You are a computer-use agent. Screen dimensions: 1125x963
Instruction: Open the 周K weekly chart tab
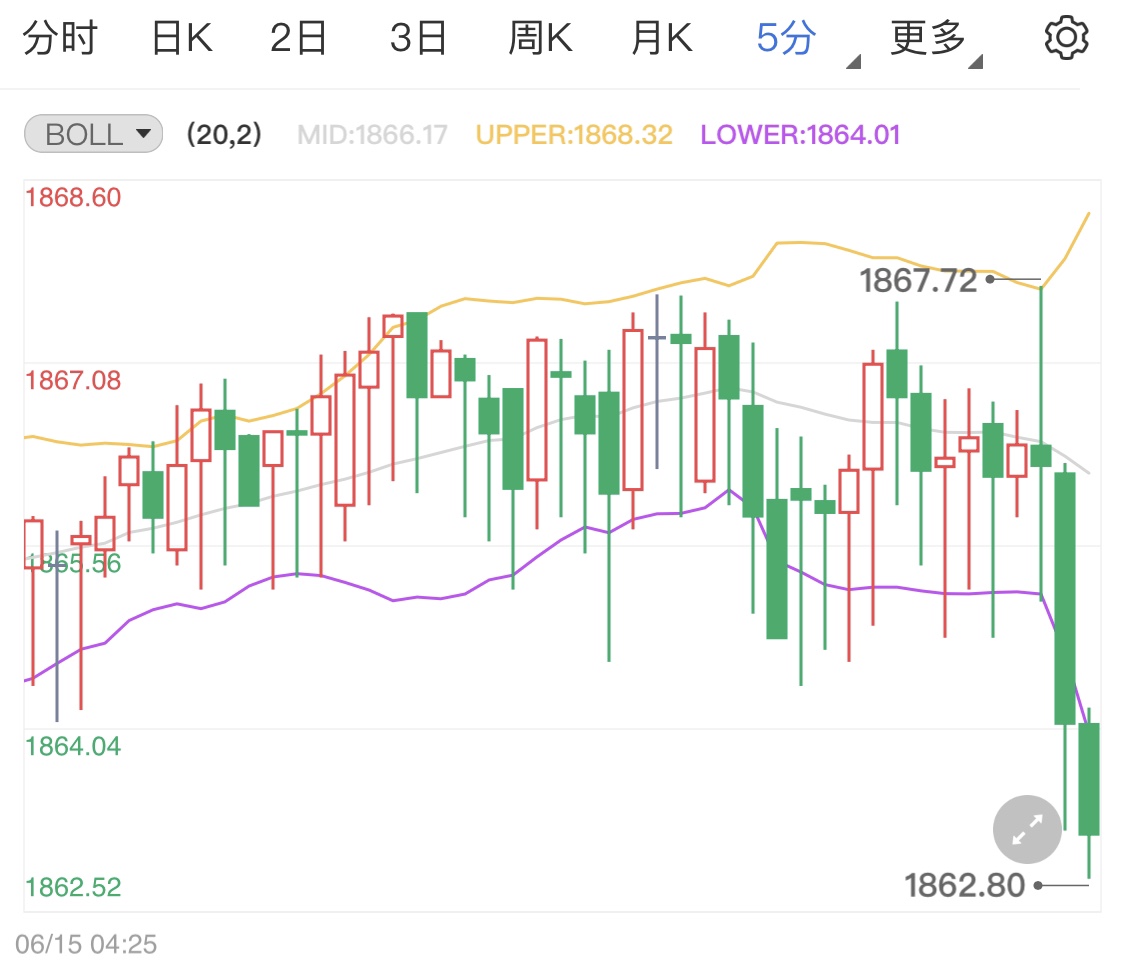click(540, 38)
